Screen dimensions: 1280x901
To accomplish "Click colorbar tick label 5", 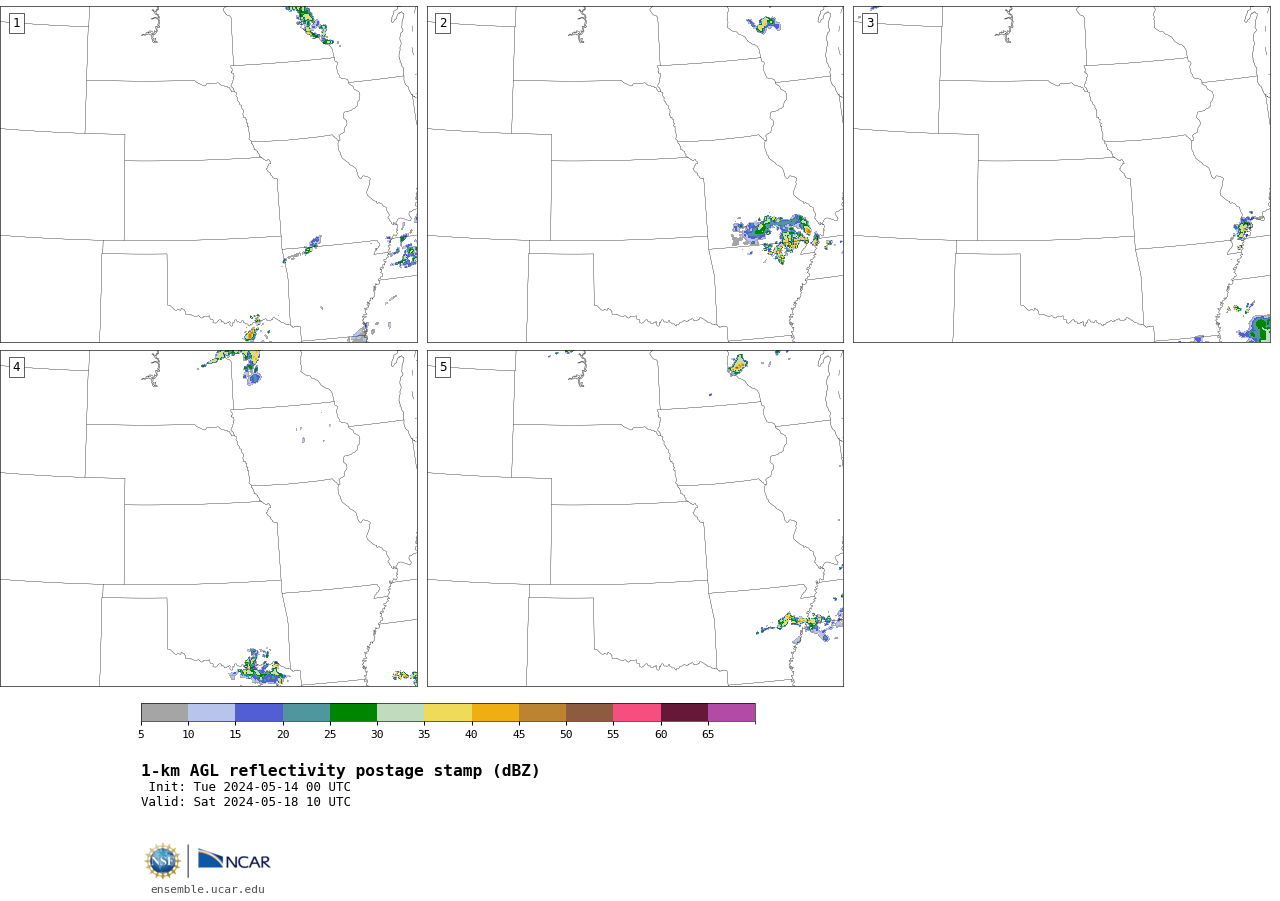I will pos(141,735).
